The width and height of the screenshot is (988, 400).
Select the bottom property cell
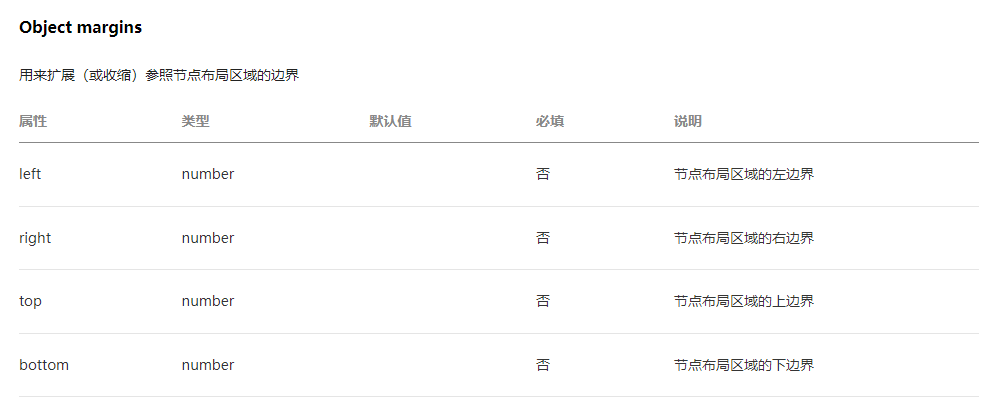tap(44, 365)
